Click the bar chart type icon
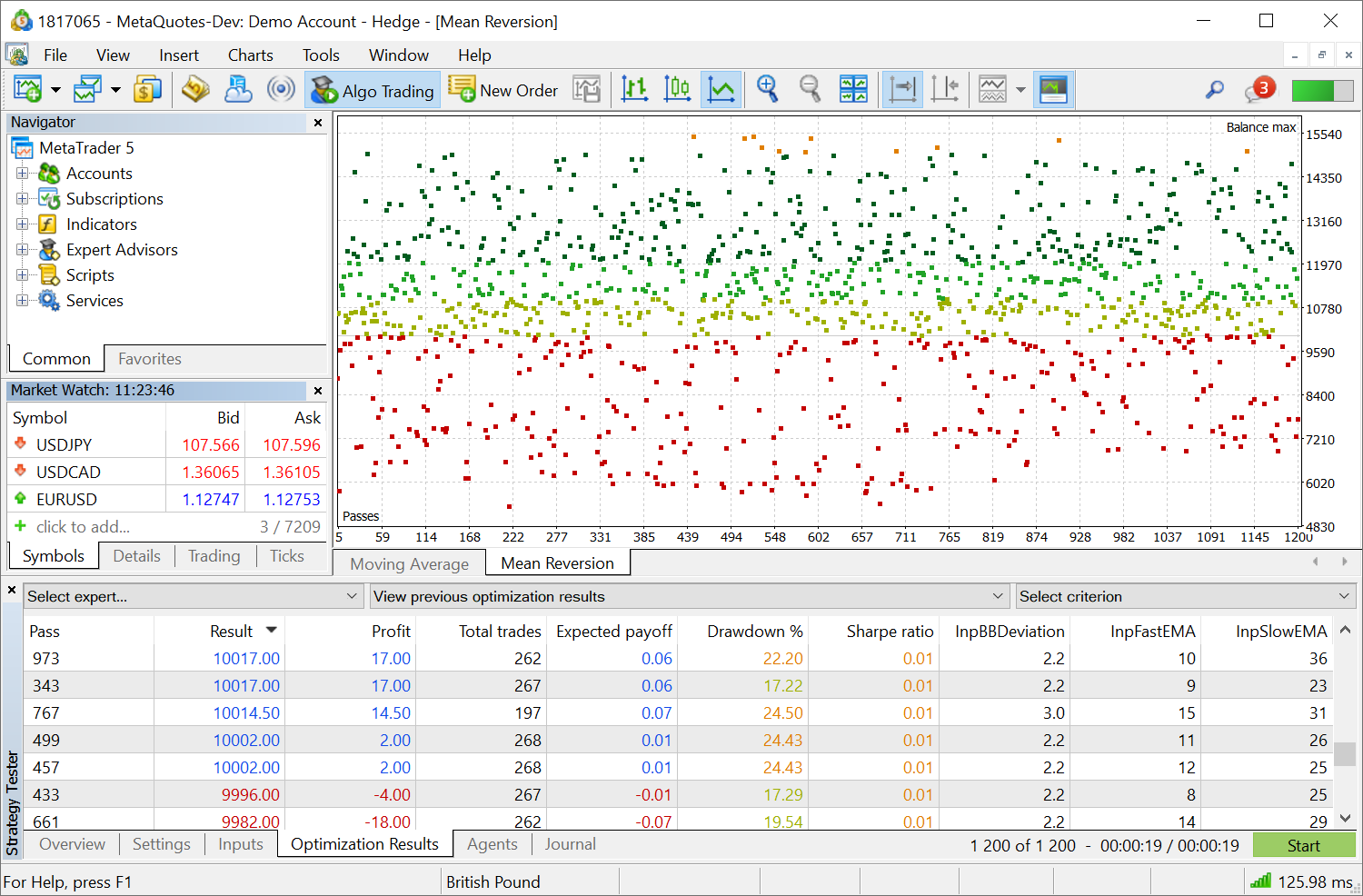This screenshot has width=1363, height=896. tap(634, 89)
